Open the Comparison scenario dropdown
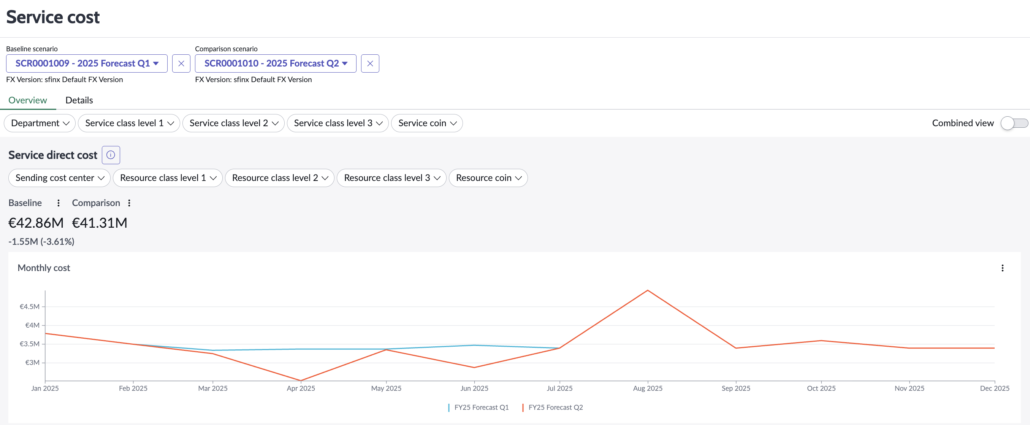The width and height of the screenshot is (1030, 425). [x=276, y=63]
